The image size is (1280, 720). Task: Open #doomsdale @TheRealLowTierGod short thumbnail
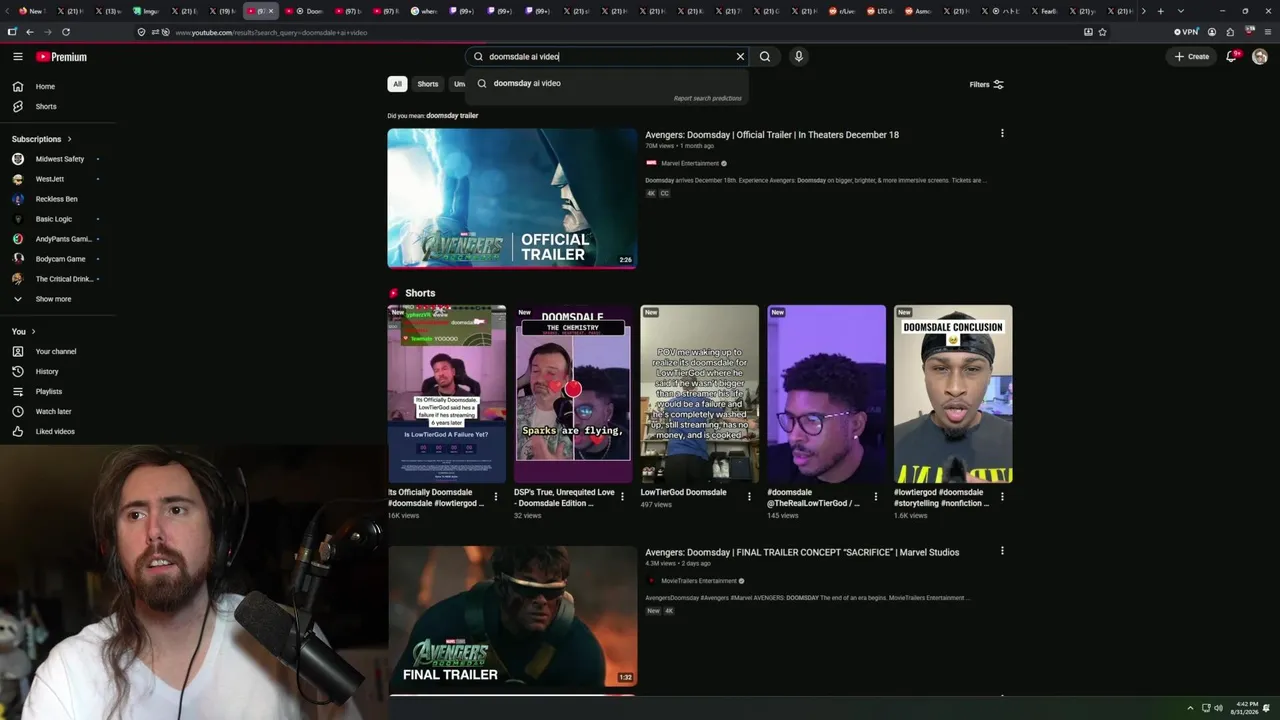pos(826,394)
